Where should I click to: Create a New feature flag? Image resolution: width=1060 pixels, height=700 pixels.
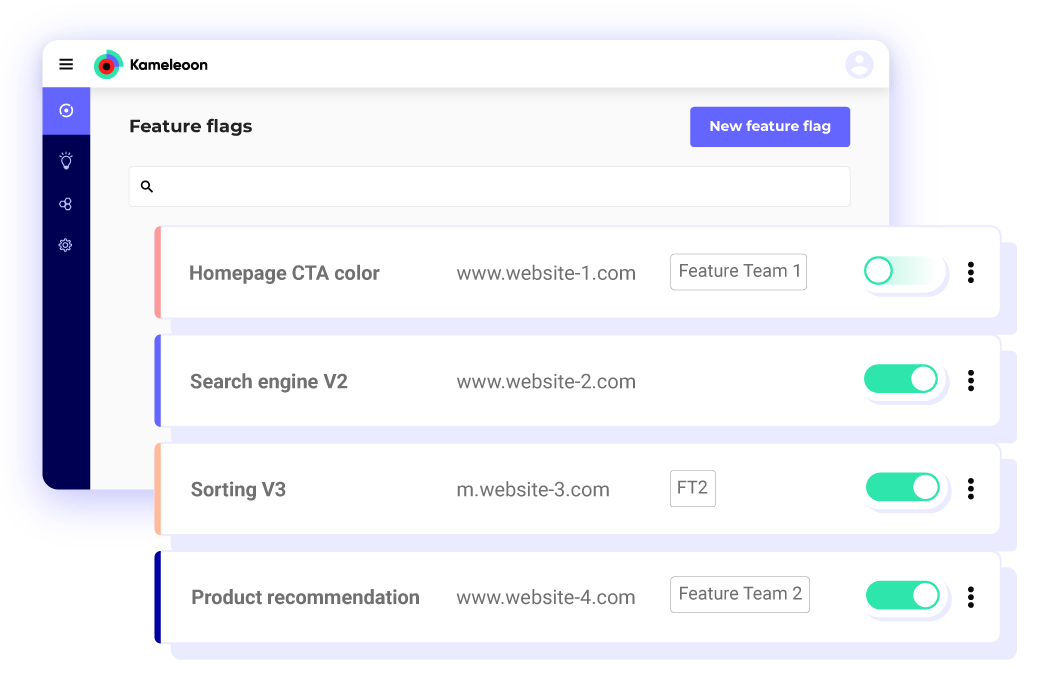[770, 127]
